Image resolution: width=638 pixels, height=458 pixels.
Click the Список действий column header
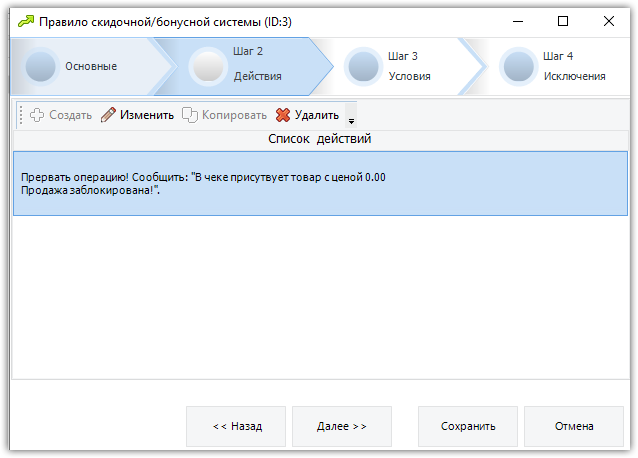(x=320, y=139)
